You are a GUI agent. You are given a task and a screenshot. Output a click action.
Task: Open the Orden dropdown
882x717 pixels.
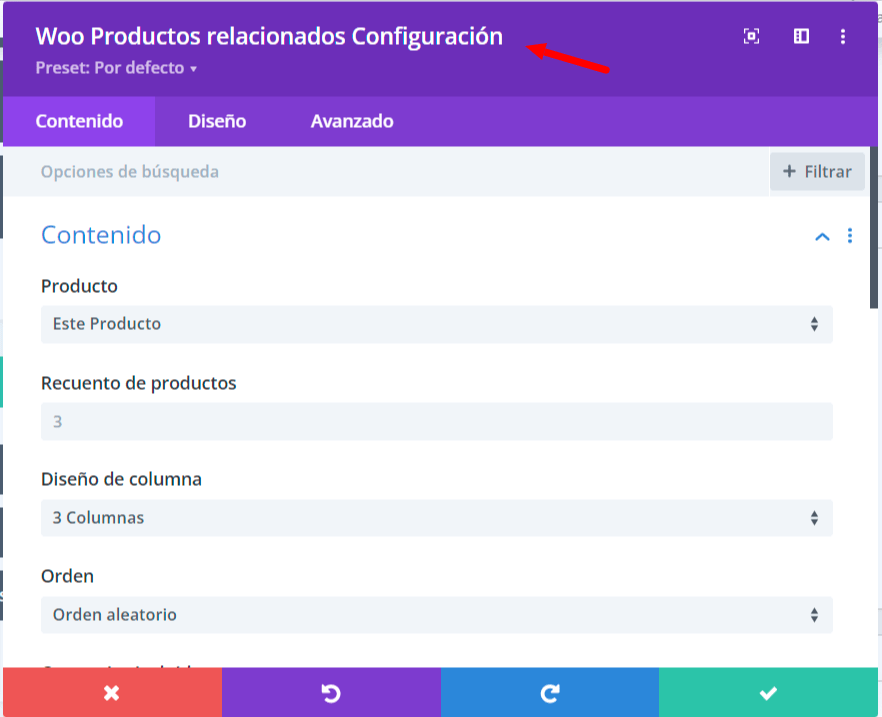point(436,615)
